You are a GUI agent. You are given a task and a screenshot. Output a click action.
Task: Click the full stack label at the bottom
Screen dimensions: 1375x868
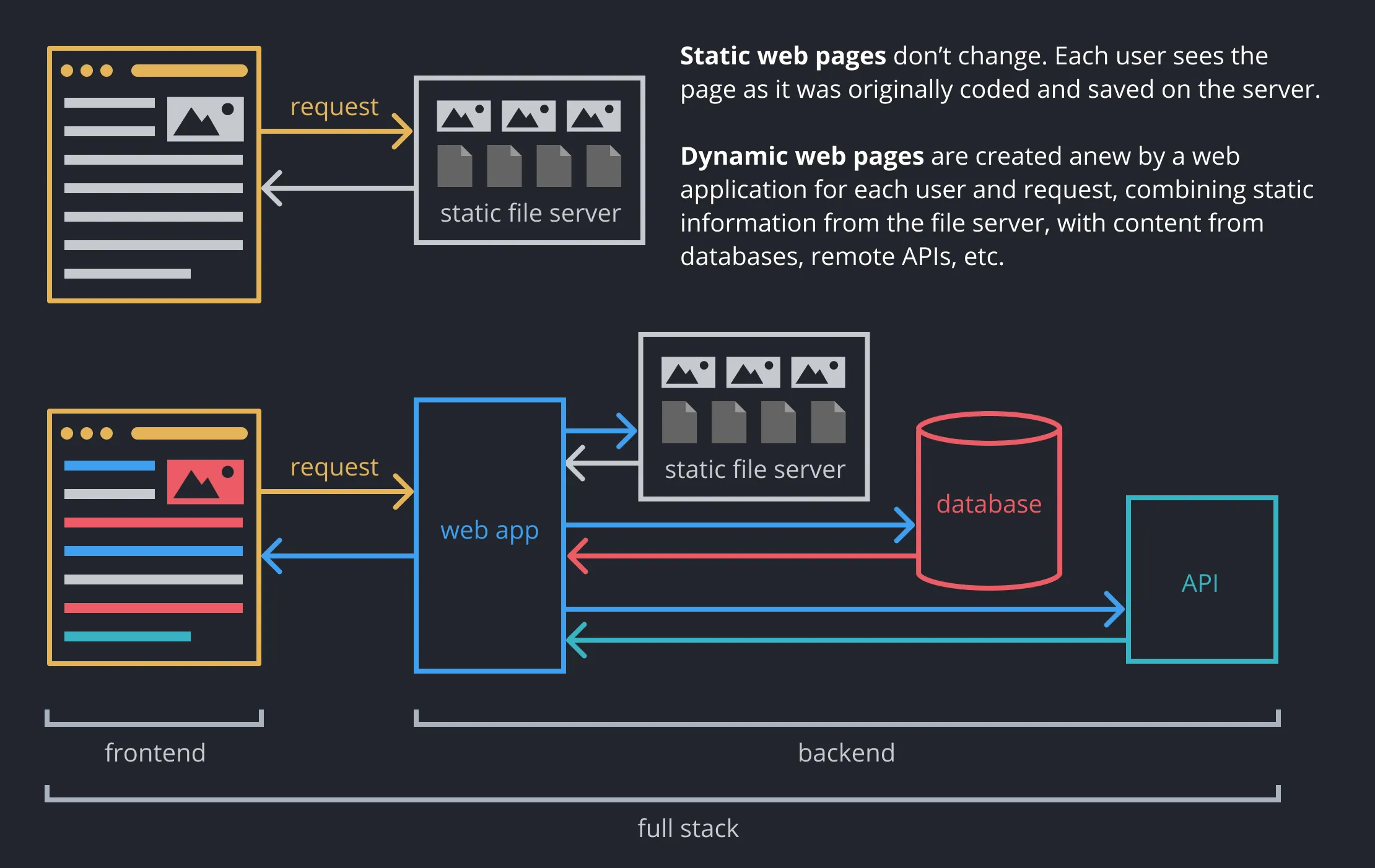pyautogui.click(x=687, y=828)
